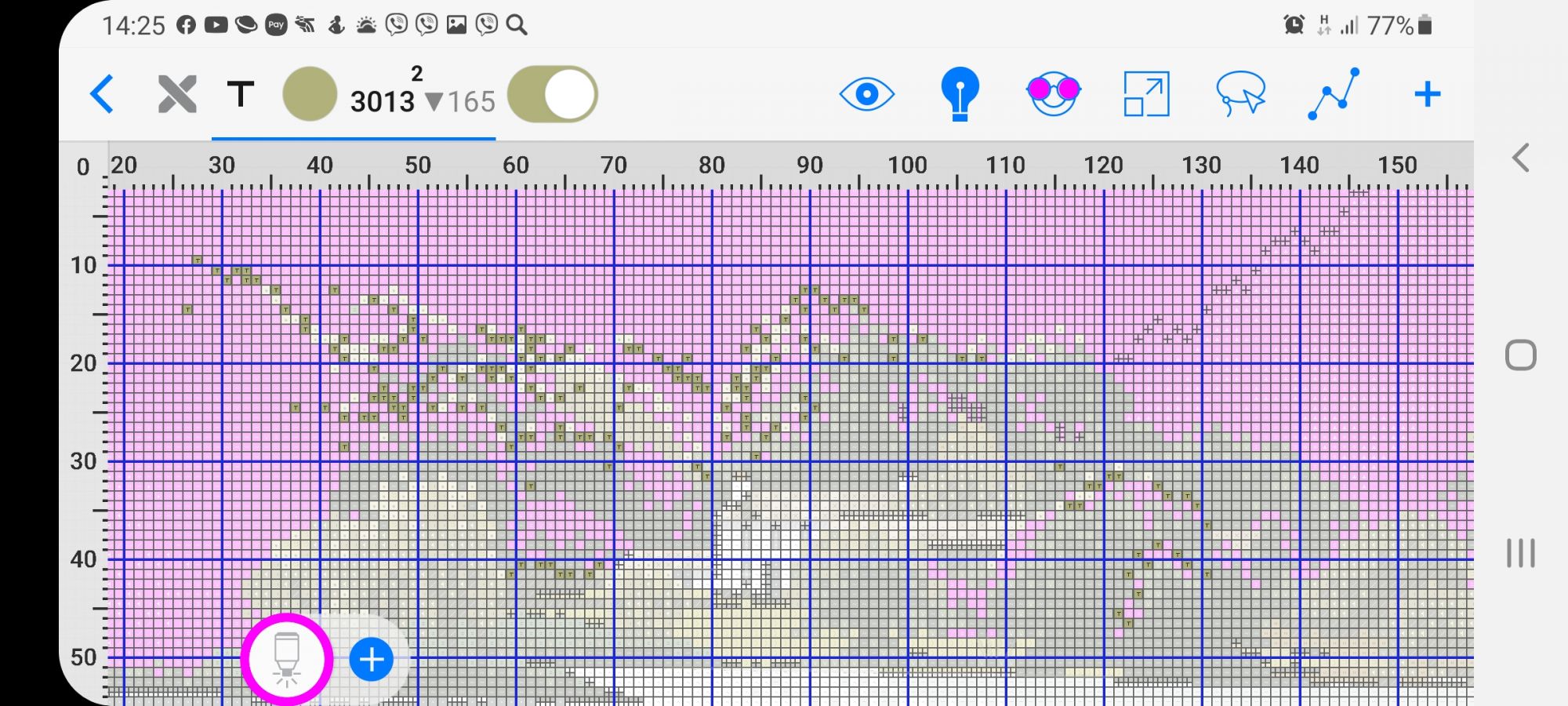Tap the expand to fullscreen icon
Image resolution: width=1568 pixels, height=706 pixels.
point(1146,94)
